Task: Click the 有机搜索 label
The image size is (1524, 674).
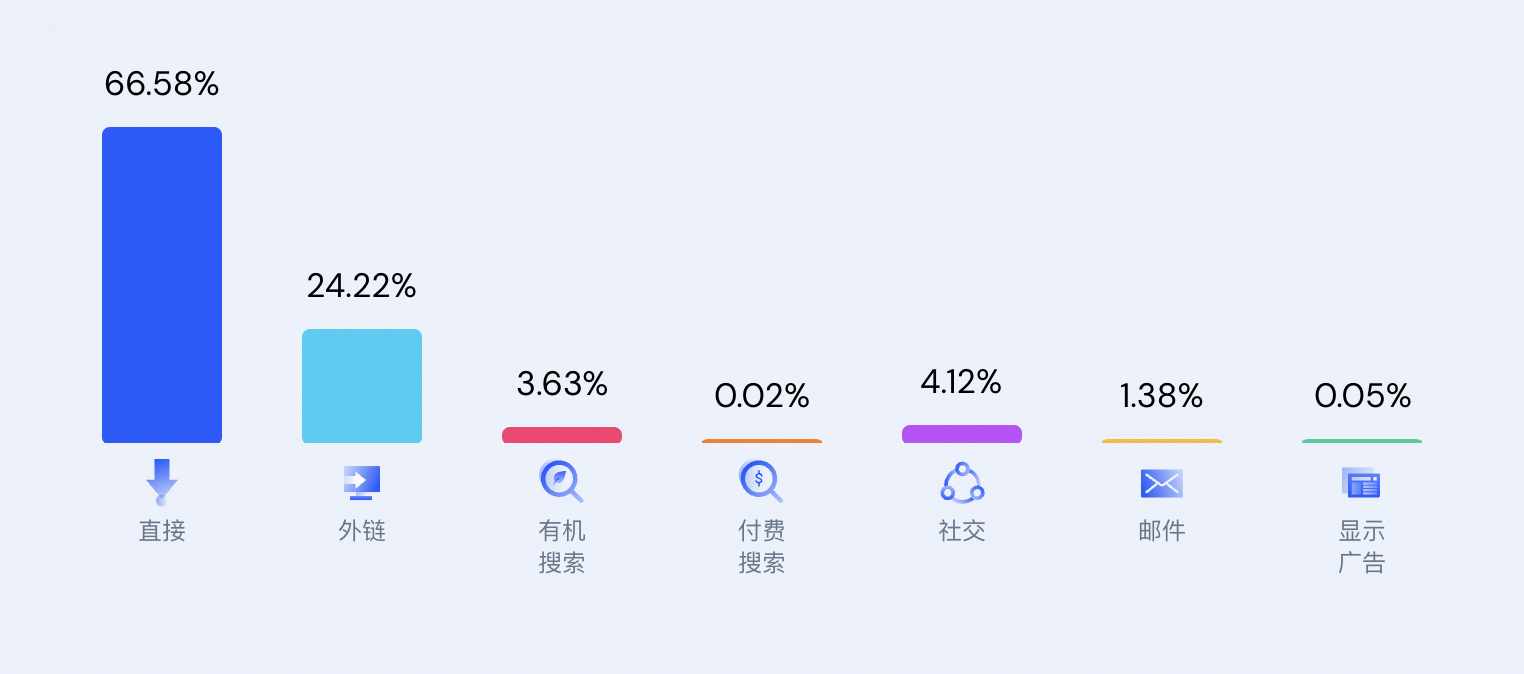Action: (562, 547)
